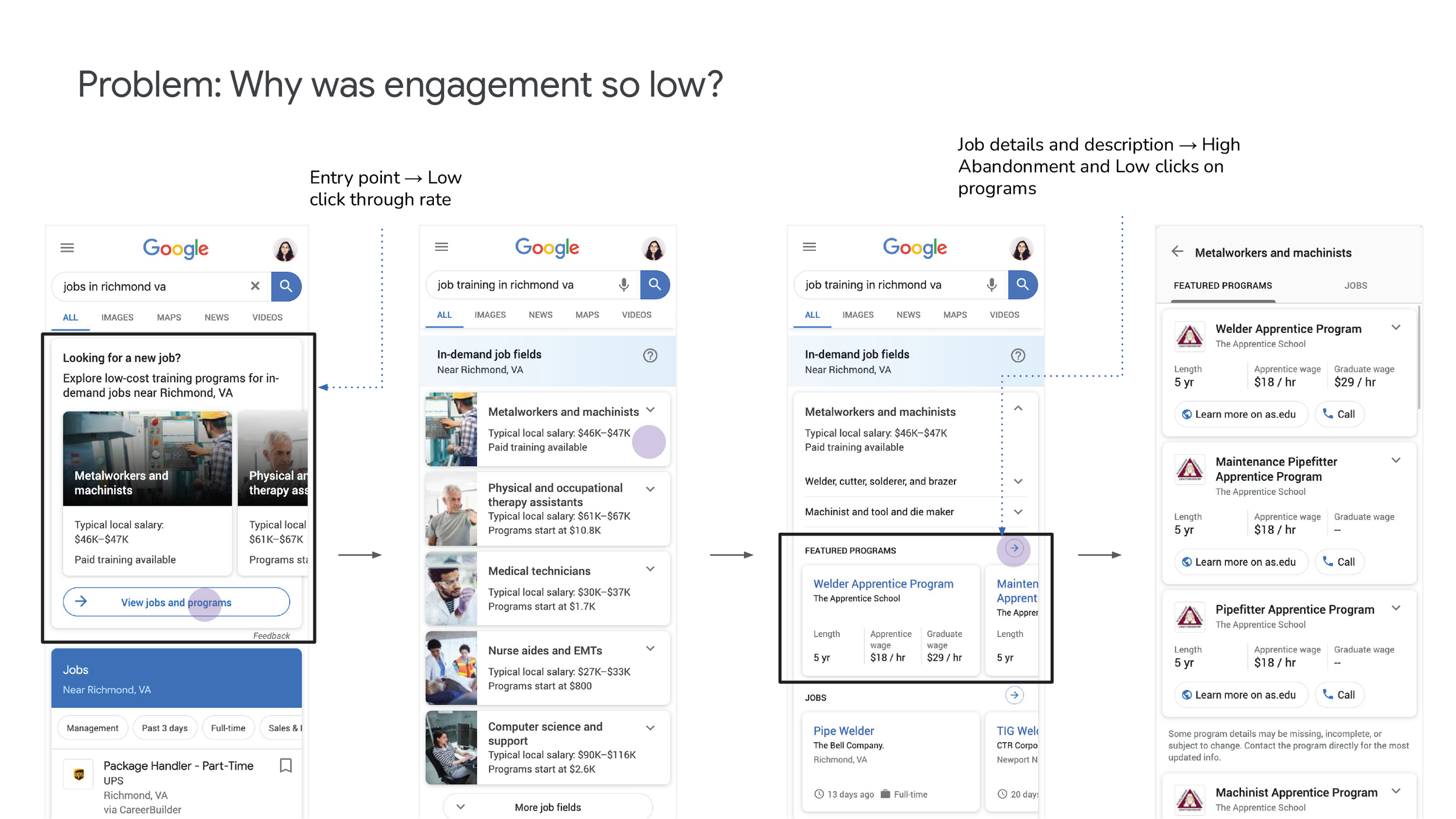This screenshot has width=1456, height=819.
Task: Switch to the JOBS tab in Metalworkers panel
Action: (x=1355, y=286)
